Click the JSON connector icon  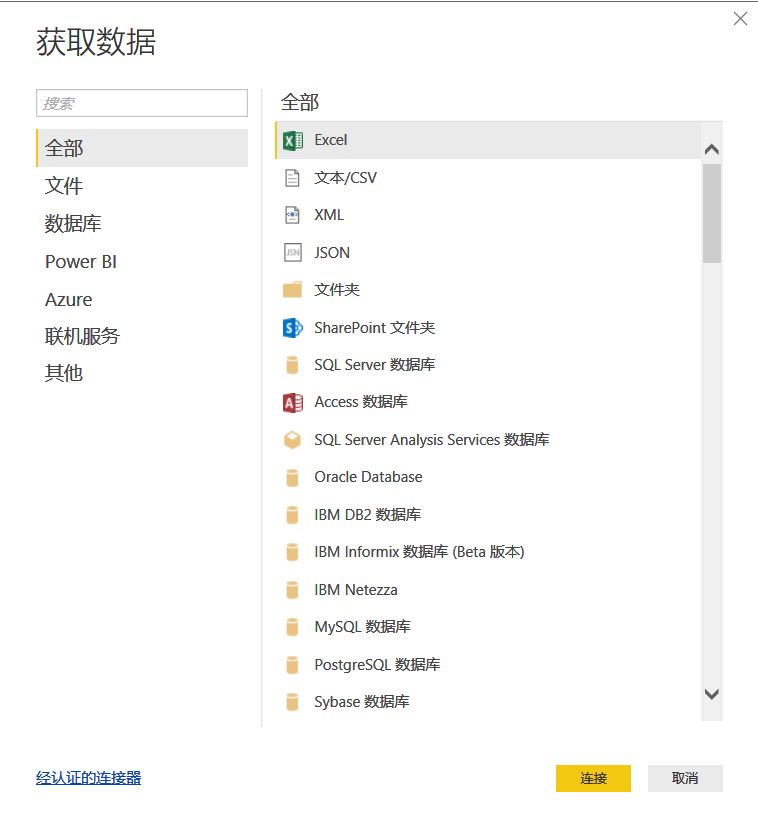[292, 253]
